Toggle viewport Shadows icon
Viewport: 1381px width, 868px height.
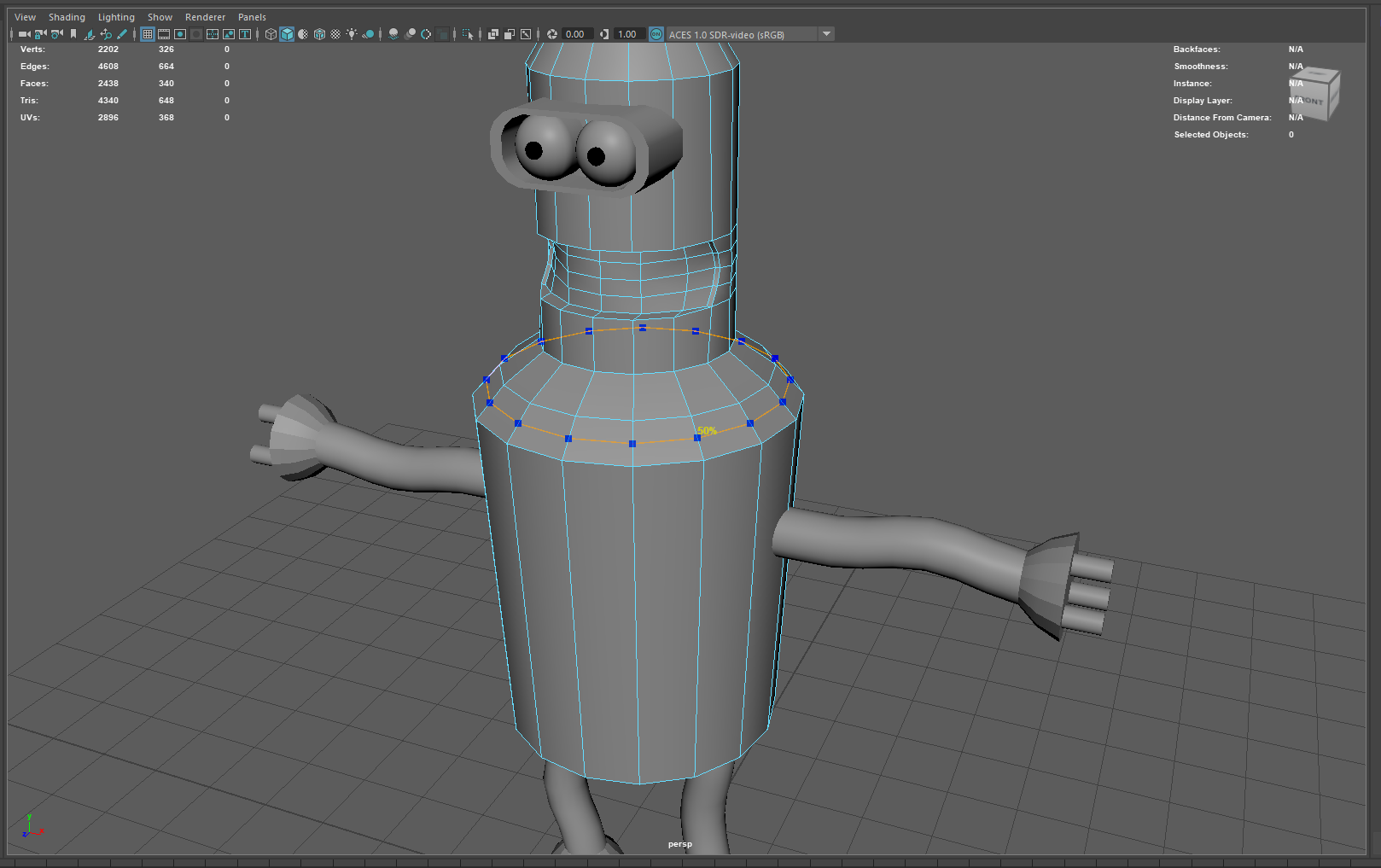pyautogui.click(x=368, y=34)
